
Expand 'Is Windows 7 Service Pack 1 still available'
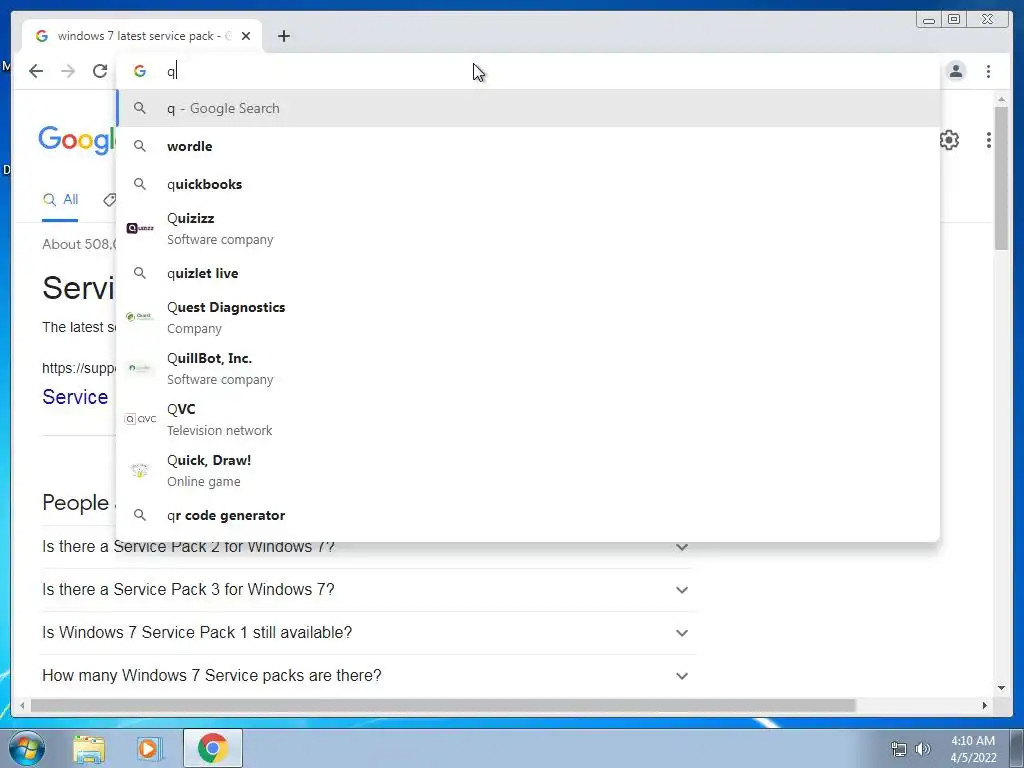pyautogui.click(x=368, y=633)
